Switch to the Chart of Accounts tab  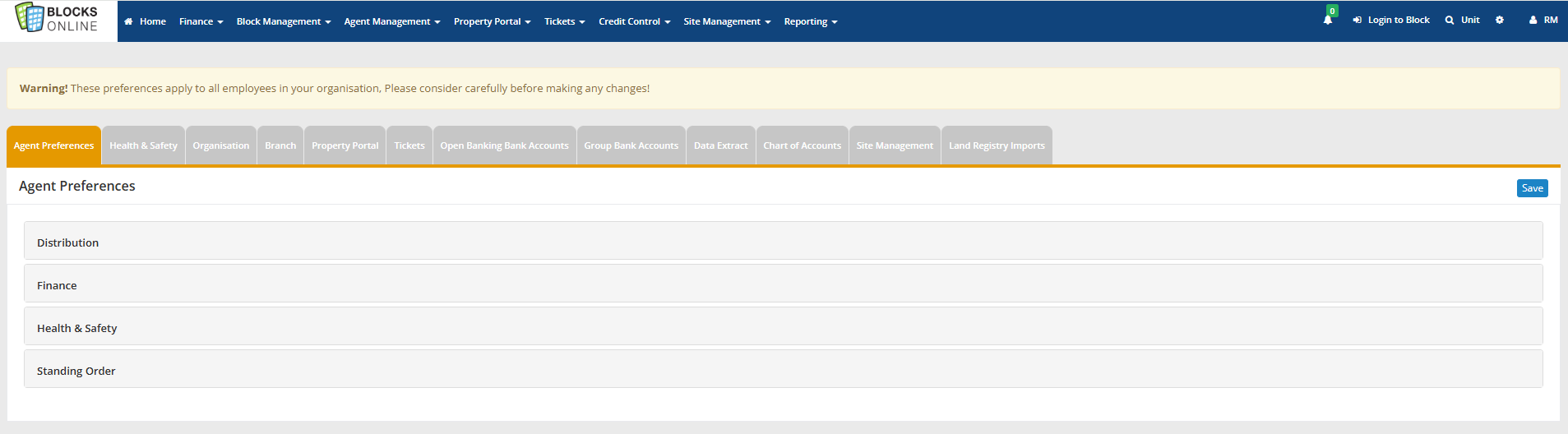coord(802,145)
